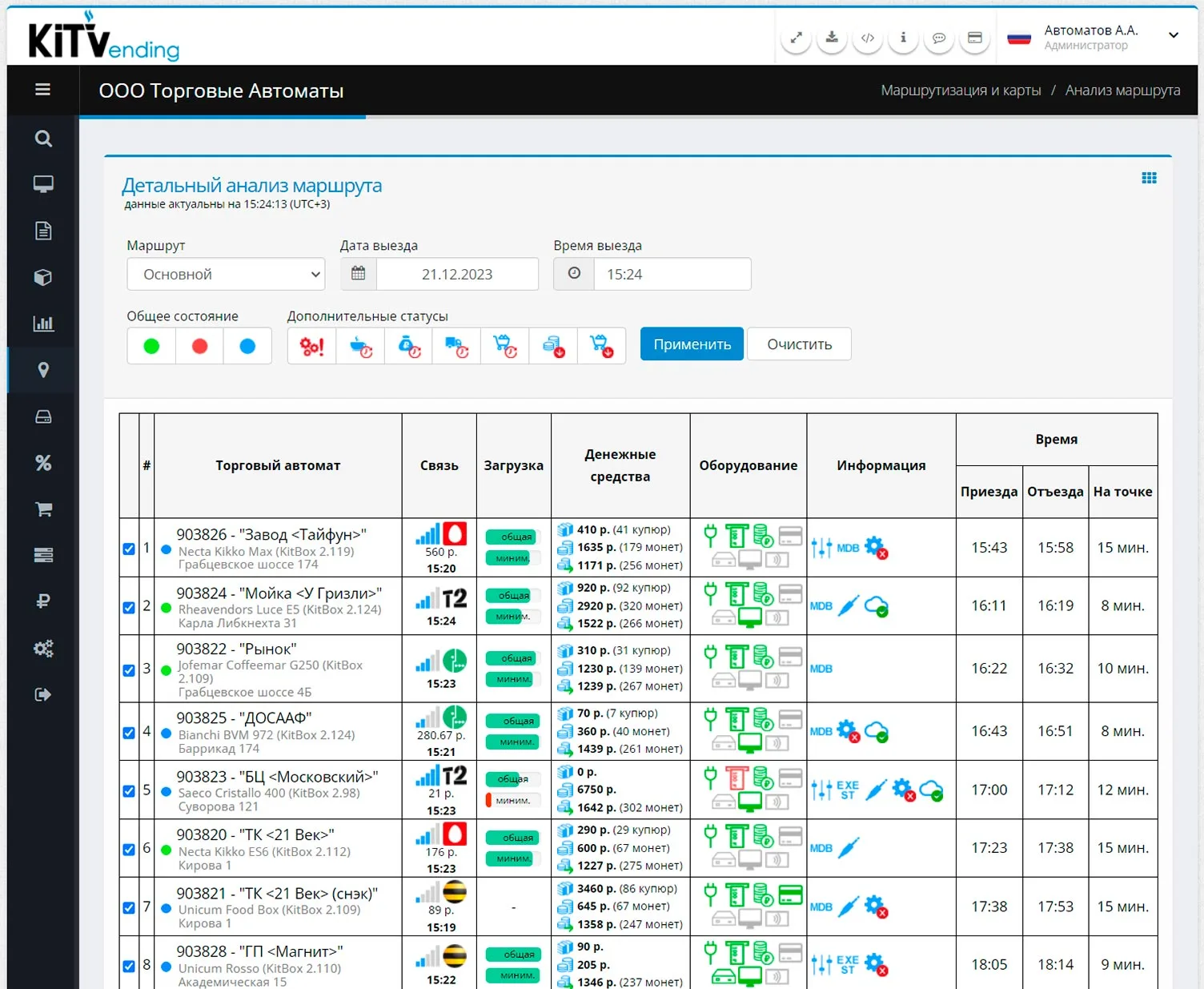This screenshot has height=989, width=1204.
Task: Click the payment card icon in header
Action: [x=974, y=38]
